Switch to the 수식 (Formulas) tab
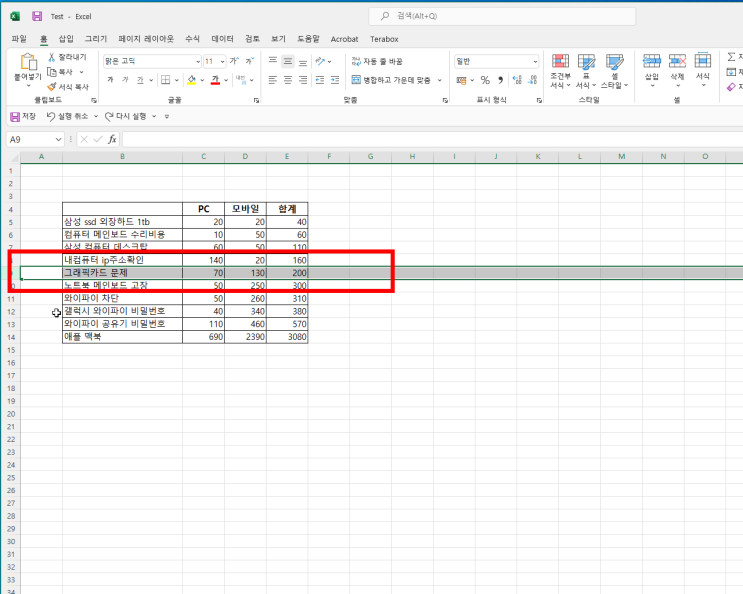 (x=192, y=39)
